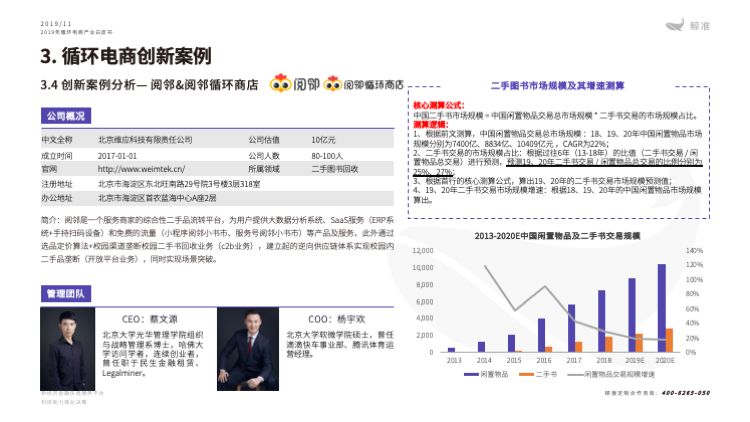Click the phone number 400-6265-050
The image size is (750, 422).
coord(686,393)
